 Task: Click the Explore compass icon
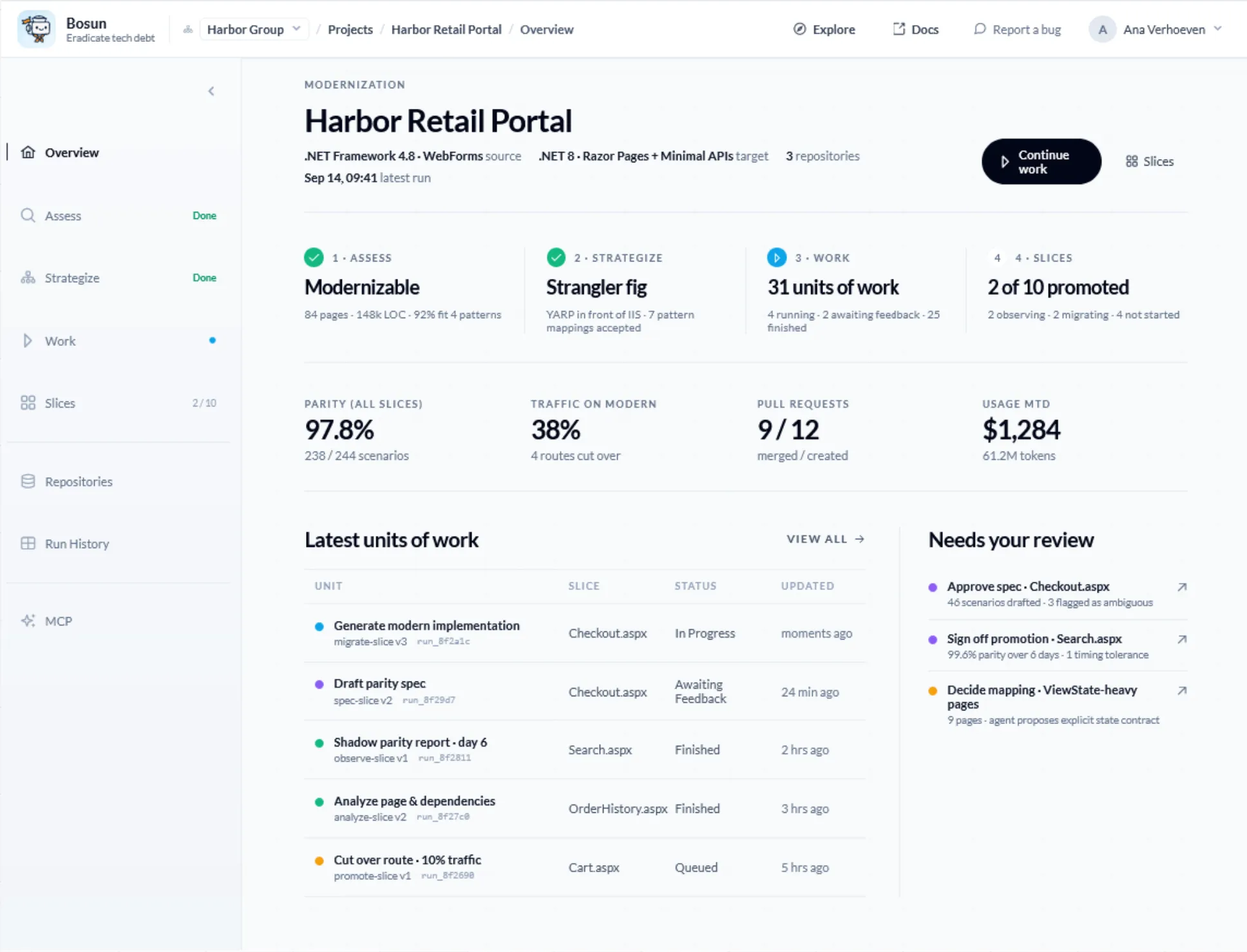(x=799, y=29)
